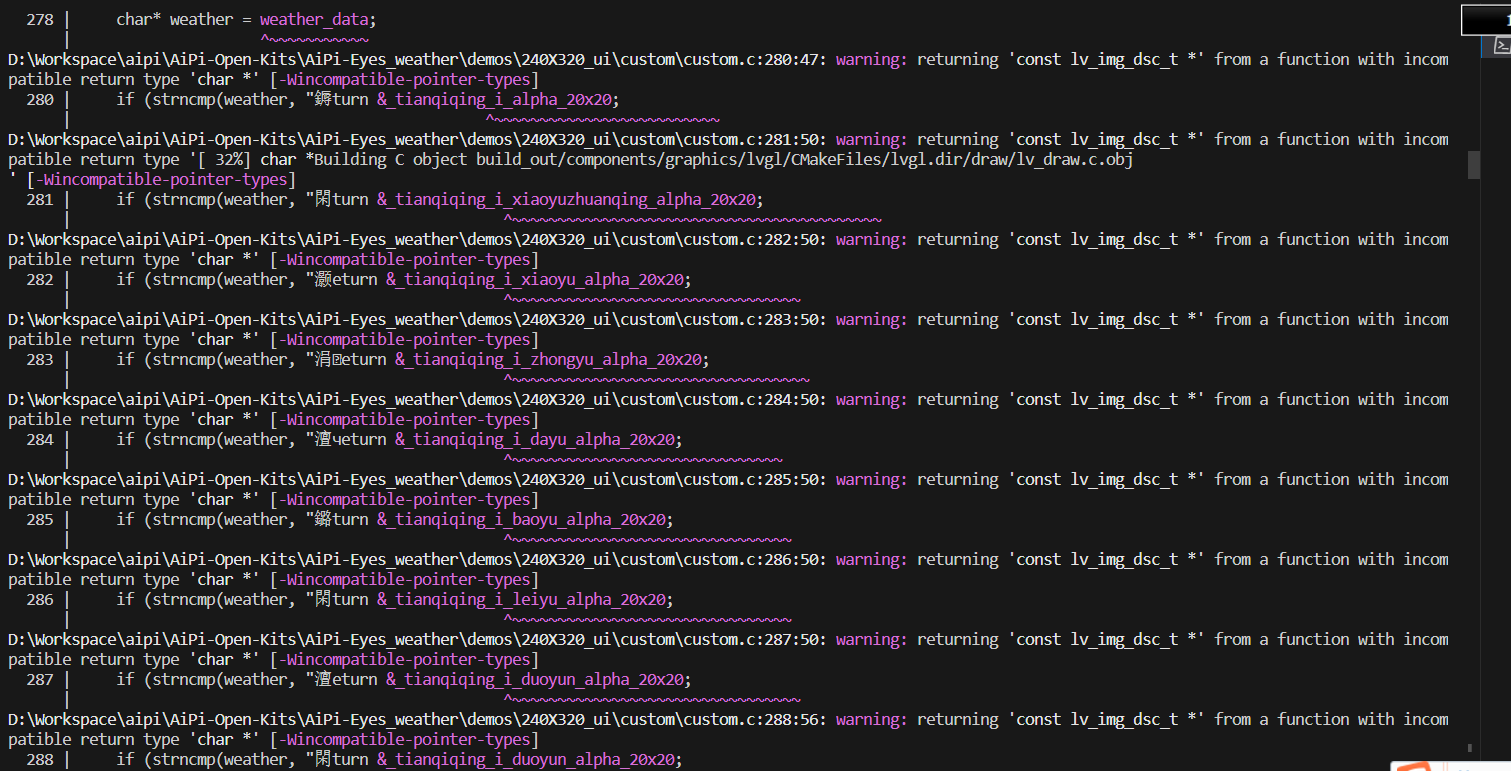Click the pink weather_data identifier on line 278
This screenshot has width=1511, height=771.
[x=314, y=19]
